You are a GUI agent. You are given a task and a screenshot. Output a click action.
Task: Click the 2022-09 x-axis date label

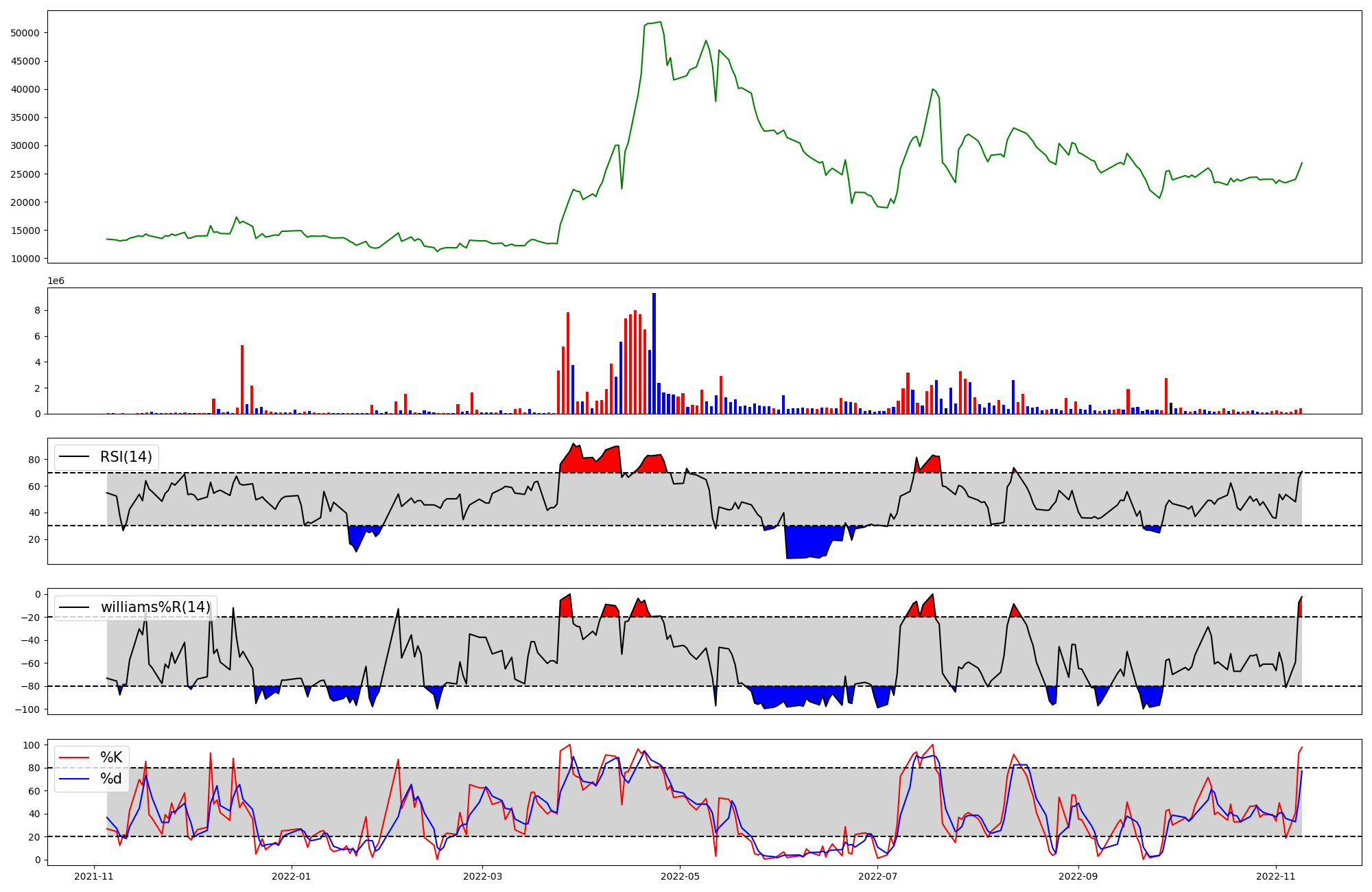coord(1078,876)
